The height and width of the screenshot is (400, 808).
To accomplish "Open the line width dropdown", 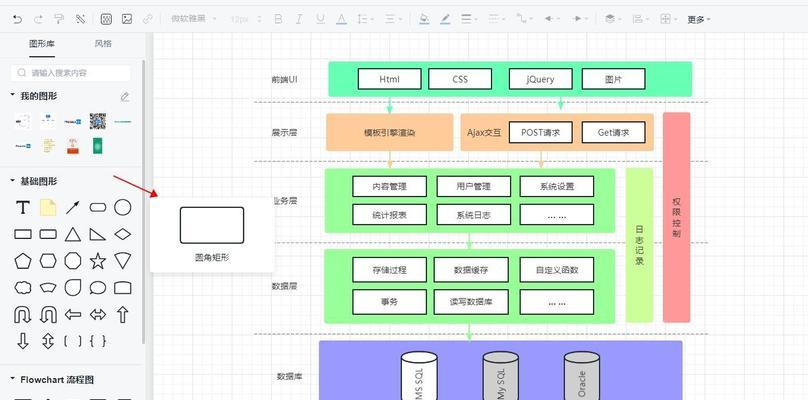I will point(469,20).
